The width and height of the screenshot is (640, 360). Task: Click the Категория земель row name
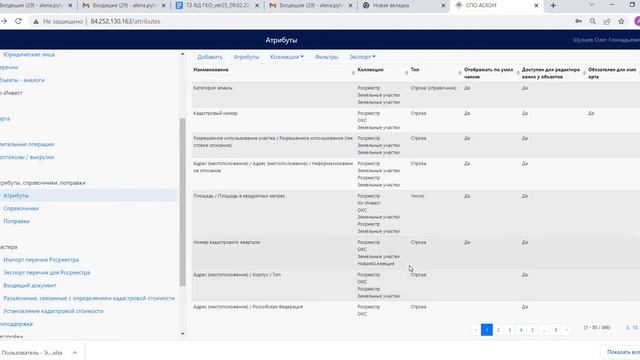pos(213,88)
